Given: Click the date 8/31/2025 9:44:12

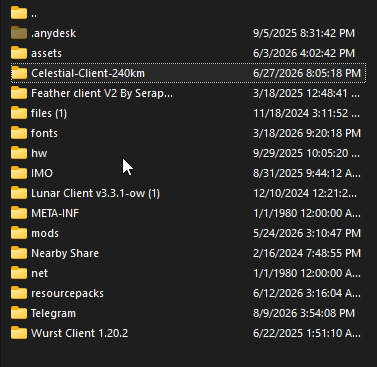Looking at the screenshot, I should pos(307,173).
